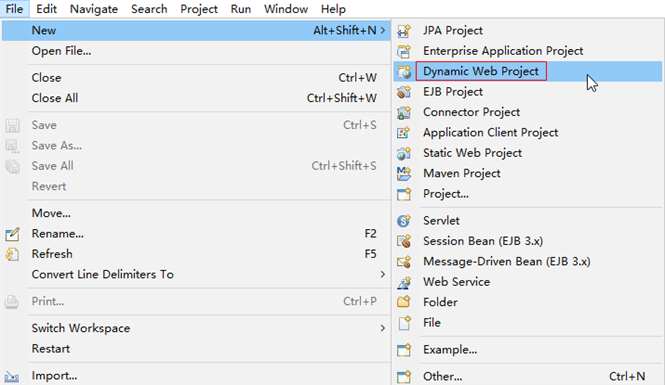Viewport: 665px width, 385px height.
Task: Select EJB Project entry
Action: 528,92
